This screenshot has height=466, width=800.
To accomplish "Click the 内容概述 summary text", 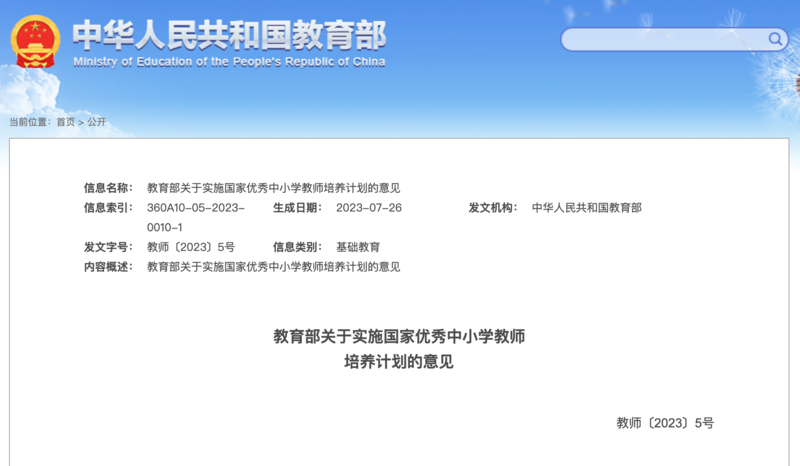I will point(273,267).
